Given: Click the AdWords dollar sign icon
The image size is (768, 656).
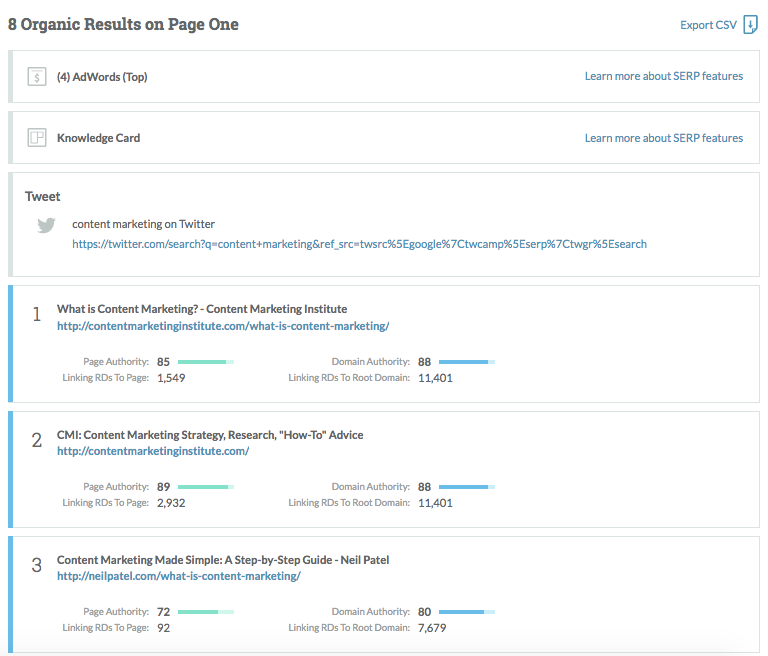Looking at the screenshot, I should 37,77.
